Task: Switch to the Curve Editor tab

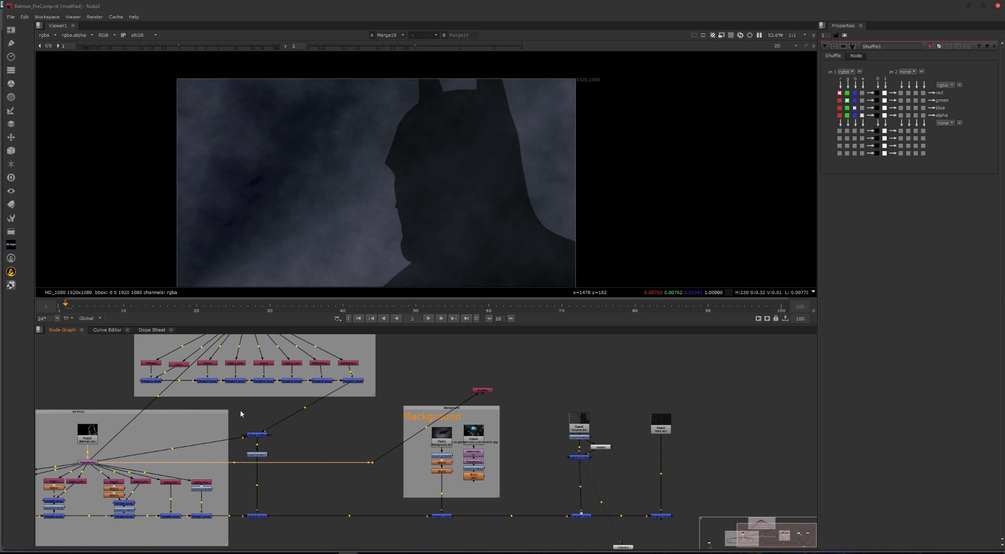Action: pos(107,330)
